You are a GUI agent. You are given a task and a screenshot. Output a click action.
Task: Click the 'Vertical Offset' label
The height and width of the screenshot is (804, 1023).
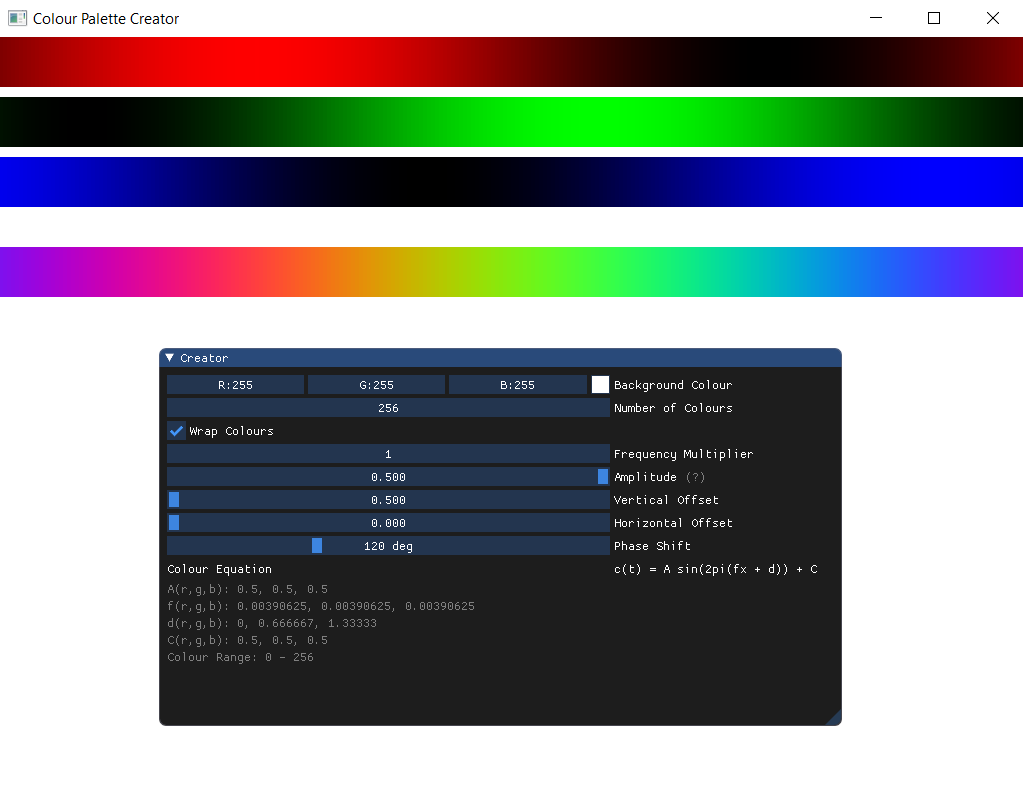[x=666, y=500]
